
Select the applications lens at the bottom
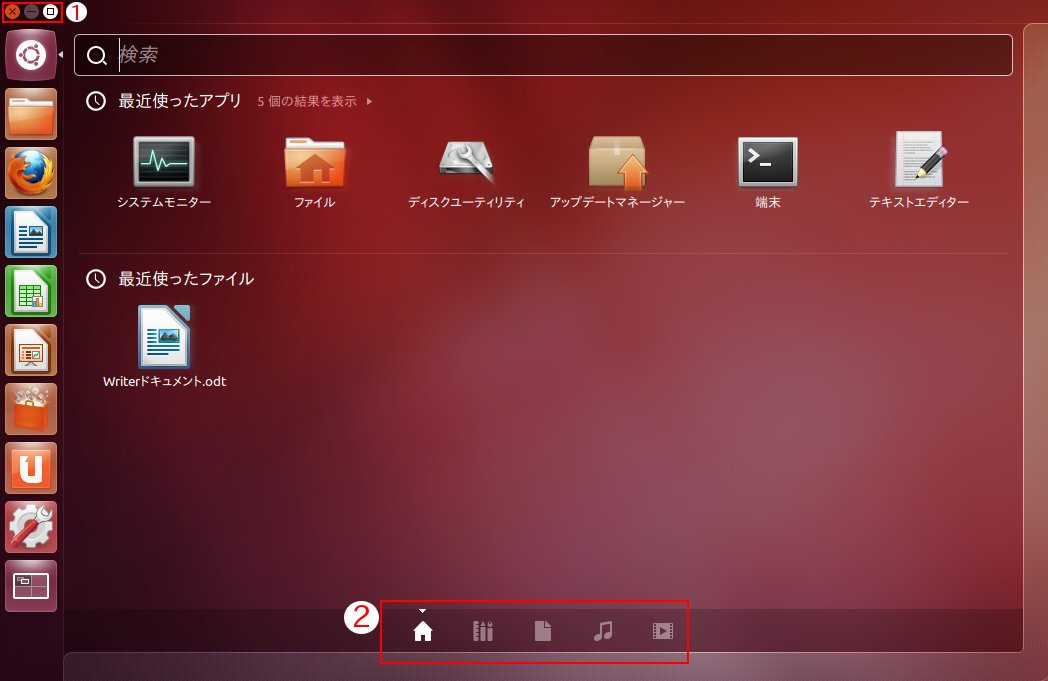pyautogui.click(x=482, y=631)
